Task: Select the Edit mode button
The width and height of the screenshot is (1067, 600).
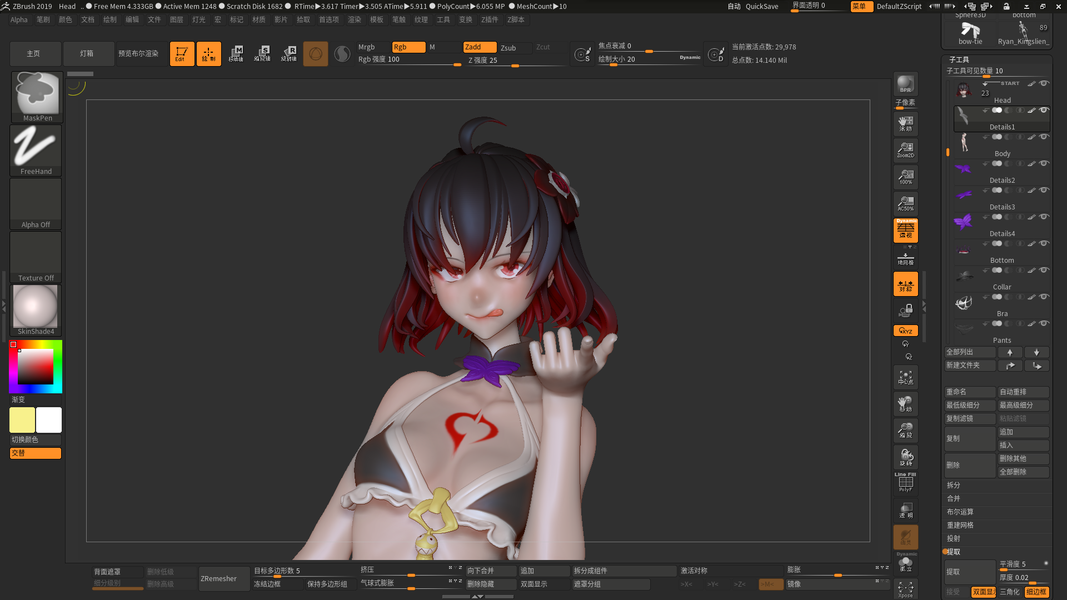Action: pos(182,54)
